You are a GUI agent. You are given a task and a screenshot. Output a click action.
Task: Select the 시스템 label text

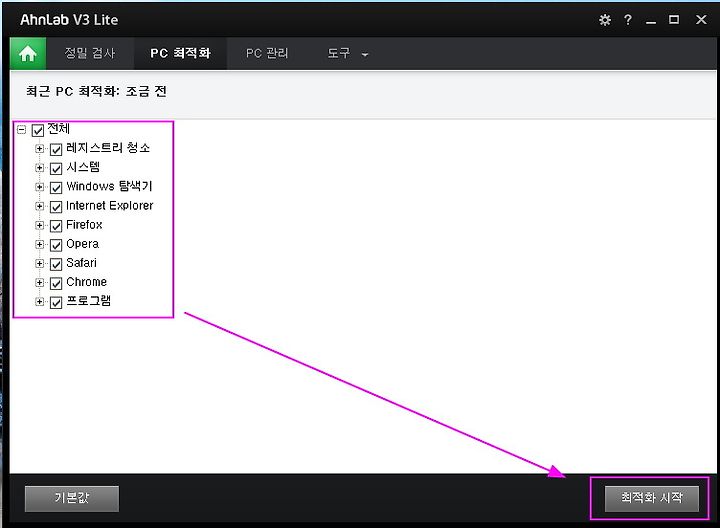[x=83, y=167]
